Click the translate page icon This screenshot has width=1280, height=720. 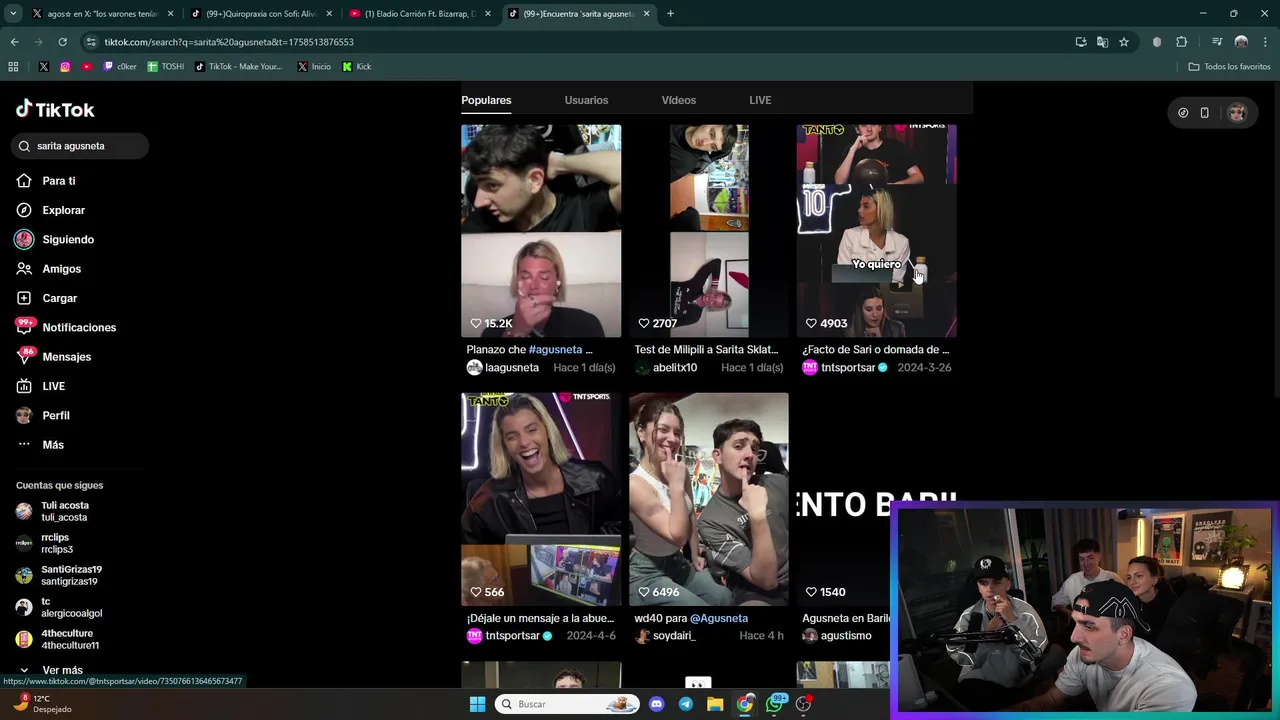(x=1102, y=42)
